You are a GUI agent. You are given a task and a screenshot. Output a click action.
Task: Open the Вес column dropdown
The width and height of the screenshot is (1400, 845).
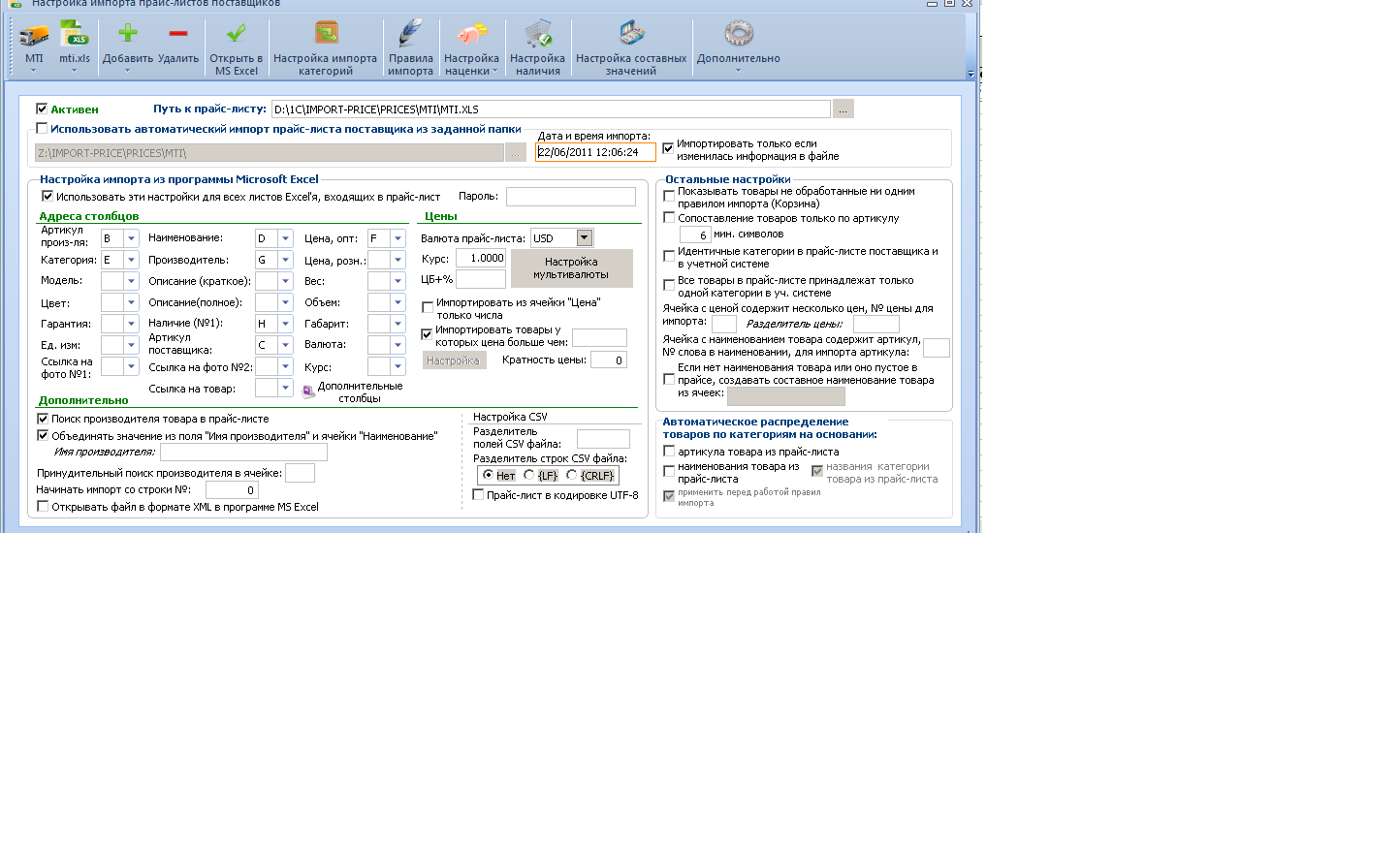pos(398,281)
